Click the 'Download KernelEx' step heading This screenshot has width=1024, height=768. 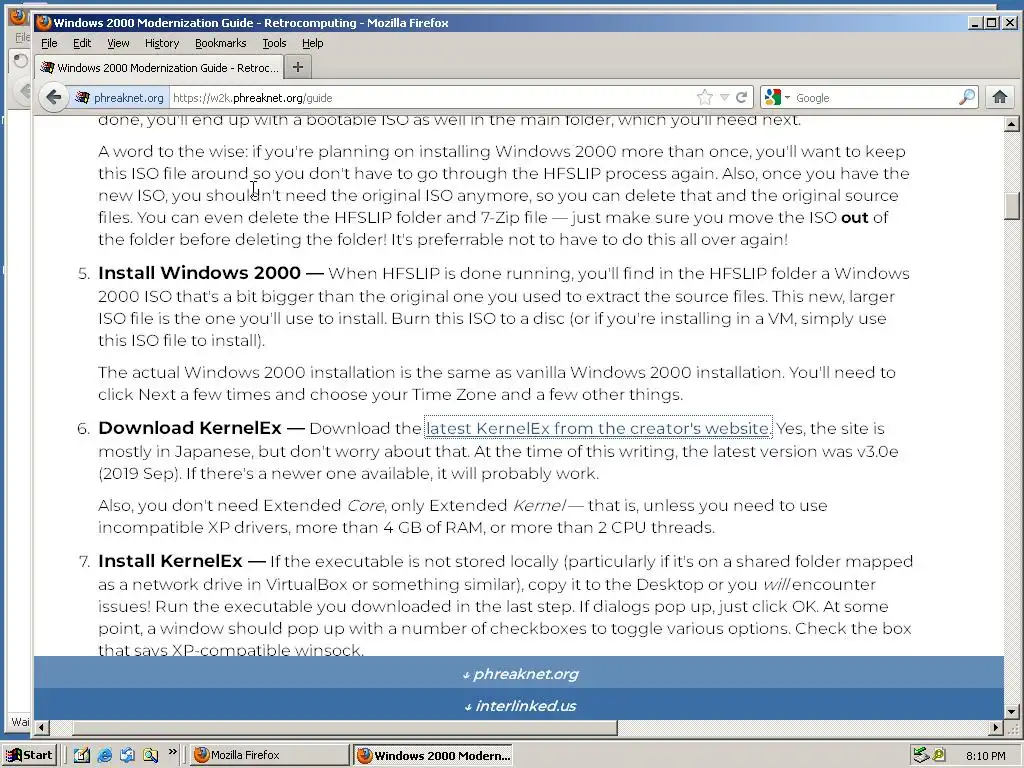[189, 428]
